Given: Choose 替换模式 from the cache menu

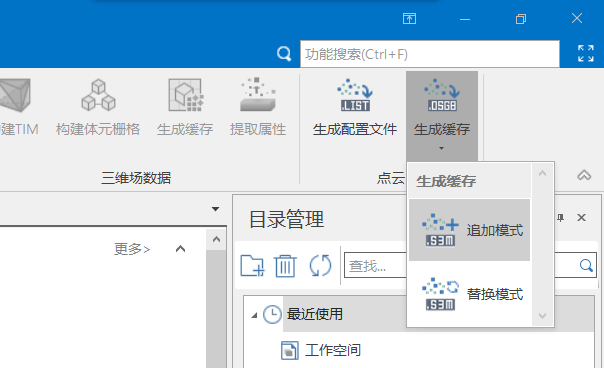Looking at the screenshot, I should click(x=470, y=294).
